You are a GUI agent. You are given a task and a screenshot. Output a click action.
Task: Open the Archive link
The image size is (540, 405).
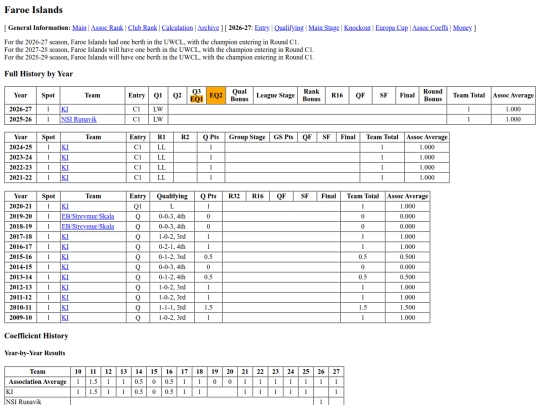pos(208,28)
